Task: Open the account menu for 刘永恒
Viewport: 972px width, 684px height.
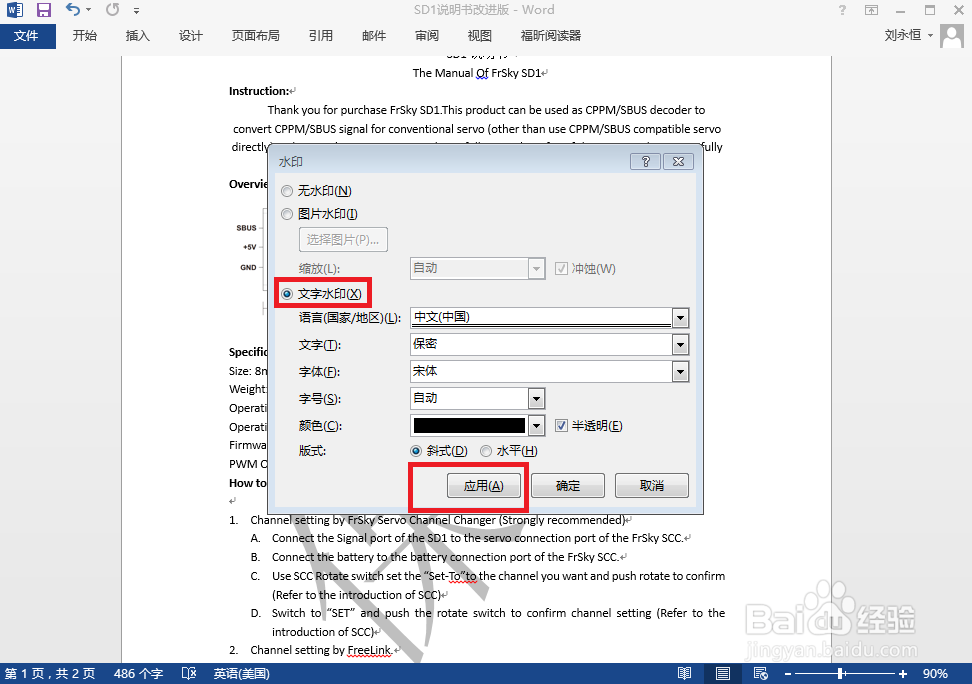Action: (908, 35)
